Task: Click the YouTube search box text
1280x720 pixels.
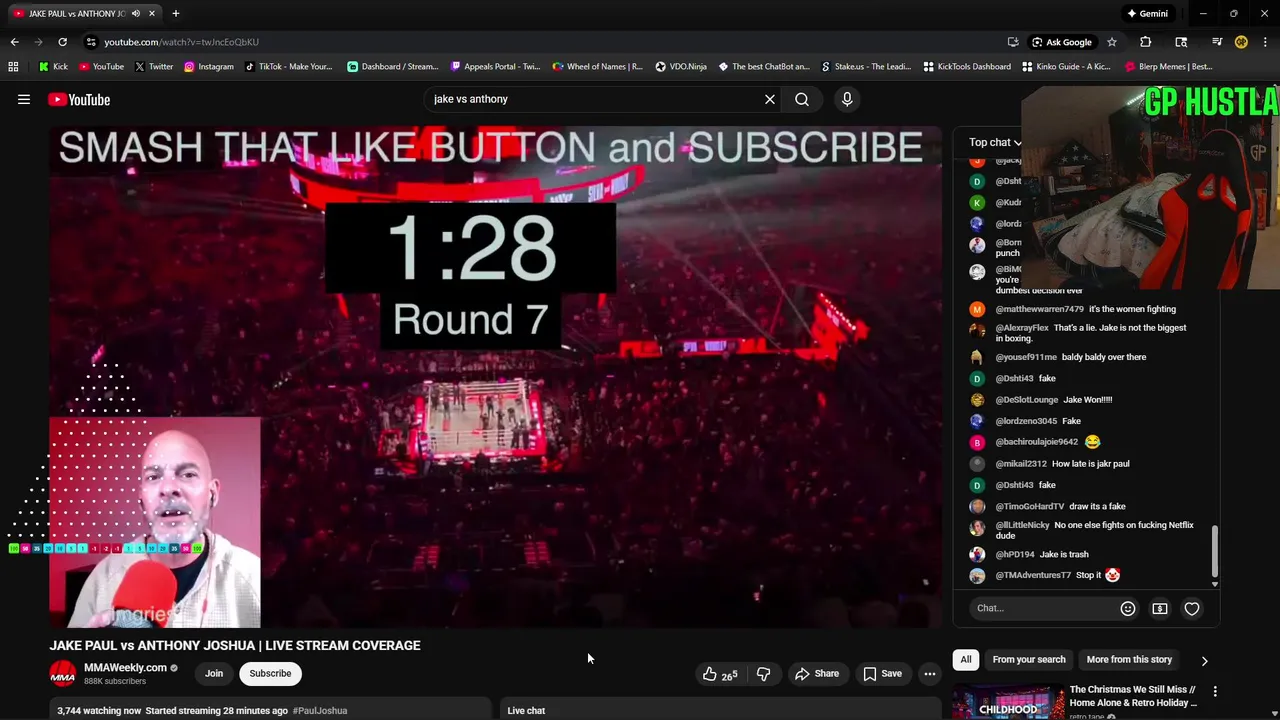Action: (x=471, y=99)
